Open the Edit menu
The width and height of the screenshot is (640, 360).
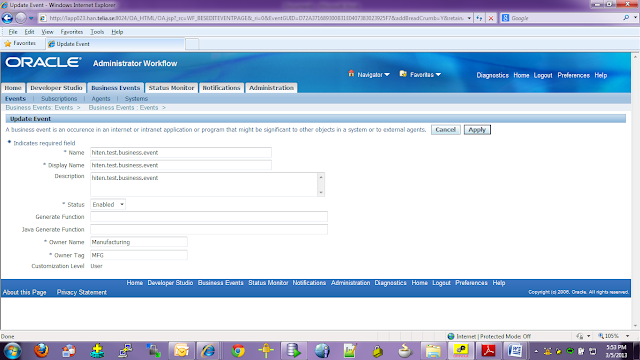(x=29, y=31)
